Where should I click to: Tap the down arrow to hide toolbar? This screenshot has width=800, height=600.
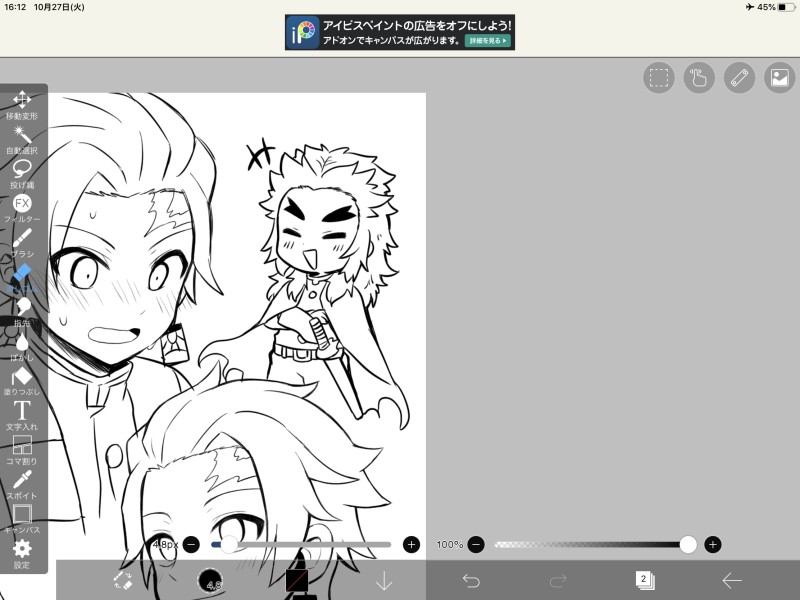pos(384,581)
